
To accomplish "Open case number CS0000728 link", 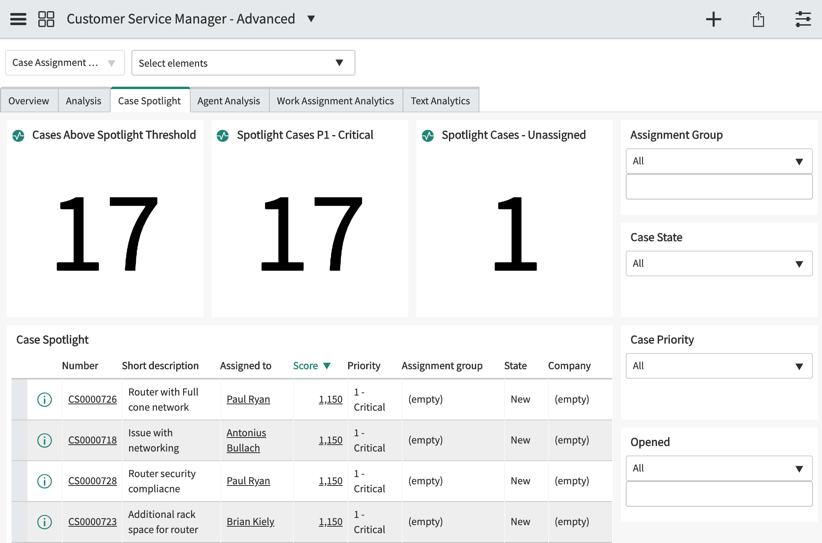I will click(x=92, y=481).
